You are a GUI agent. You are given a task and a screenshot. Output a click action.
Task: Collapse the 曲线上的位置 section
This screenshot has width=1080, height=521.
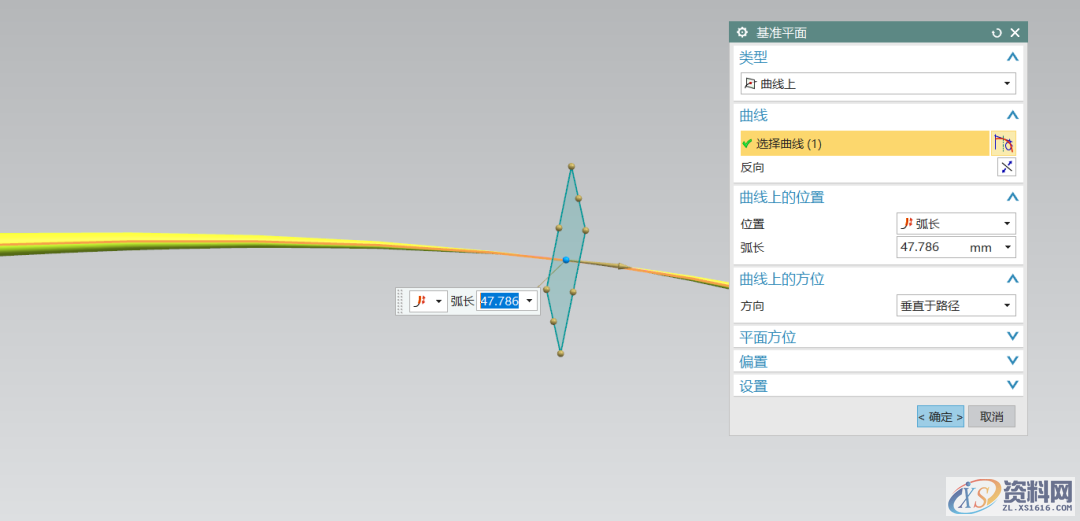tap(1012, 197)
